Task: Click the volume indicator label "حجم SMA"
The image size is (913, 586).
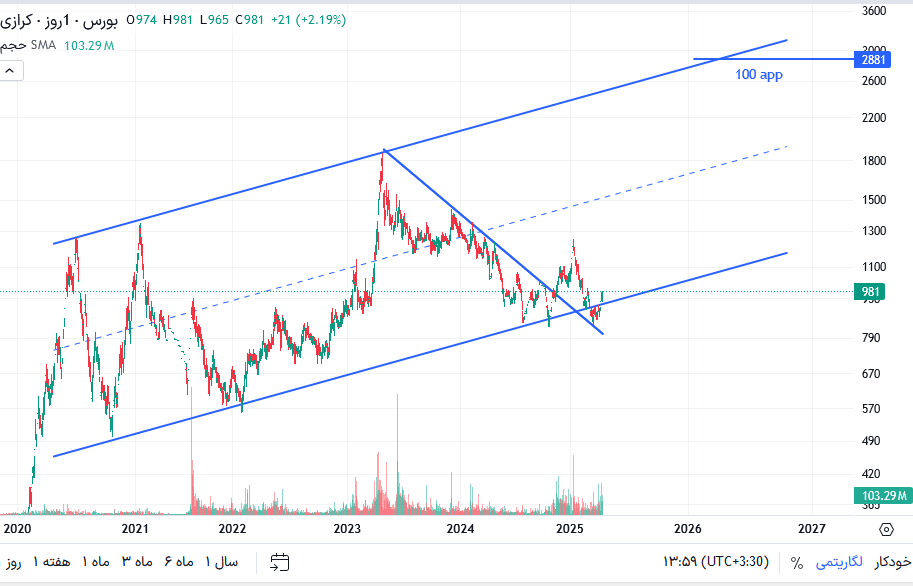Action: [x=28, y=45]
